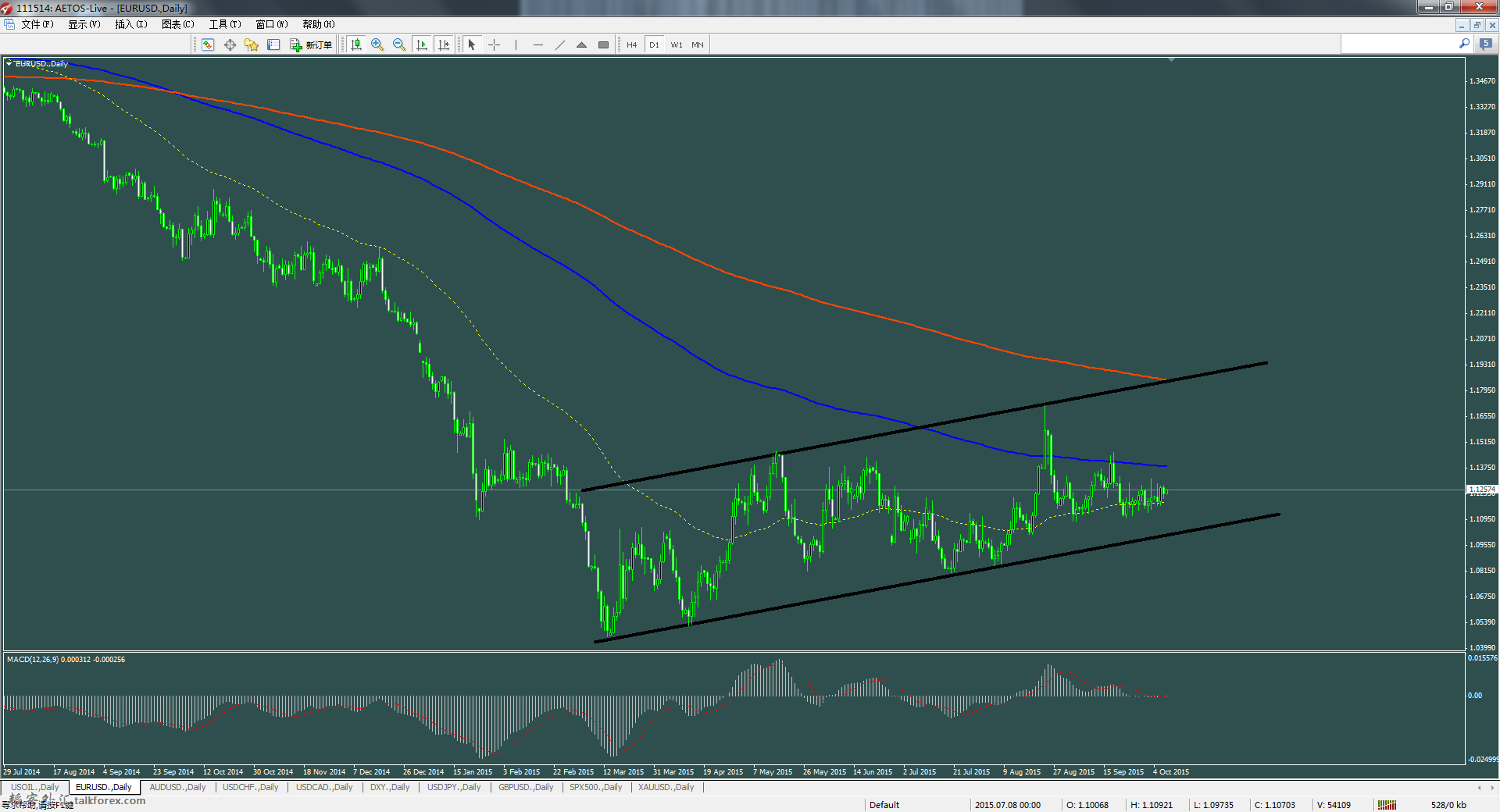The image size is (1500, 812).
Task: Zoom in on the chart
Action: tap(377, 45)
